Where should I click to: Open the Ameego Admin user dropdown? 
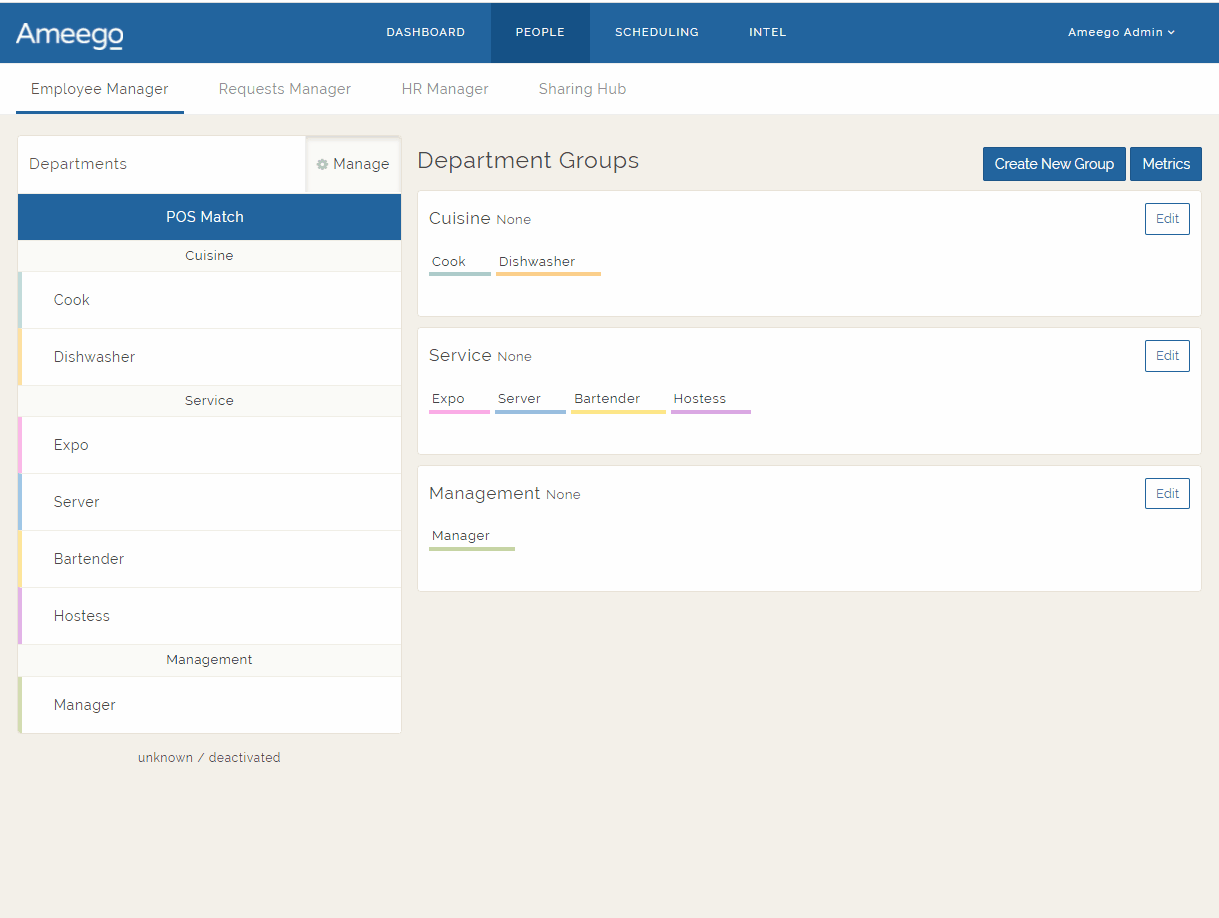[x=1121, y=32]
